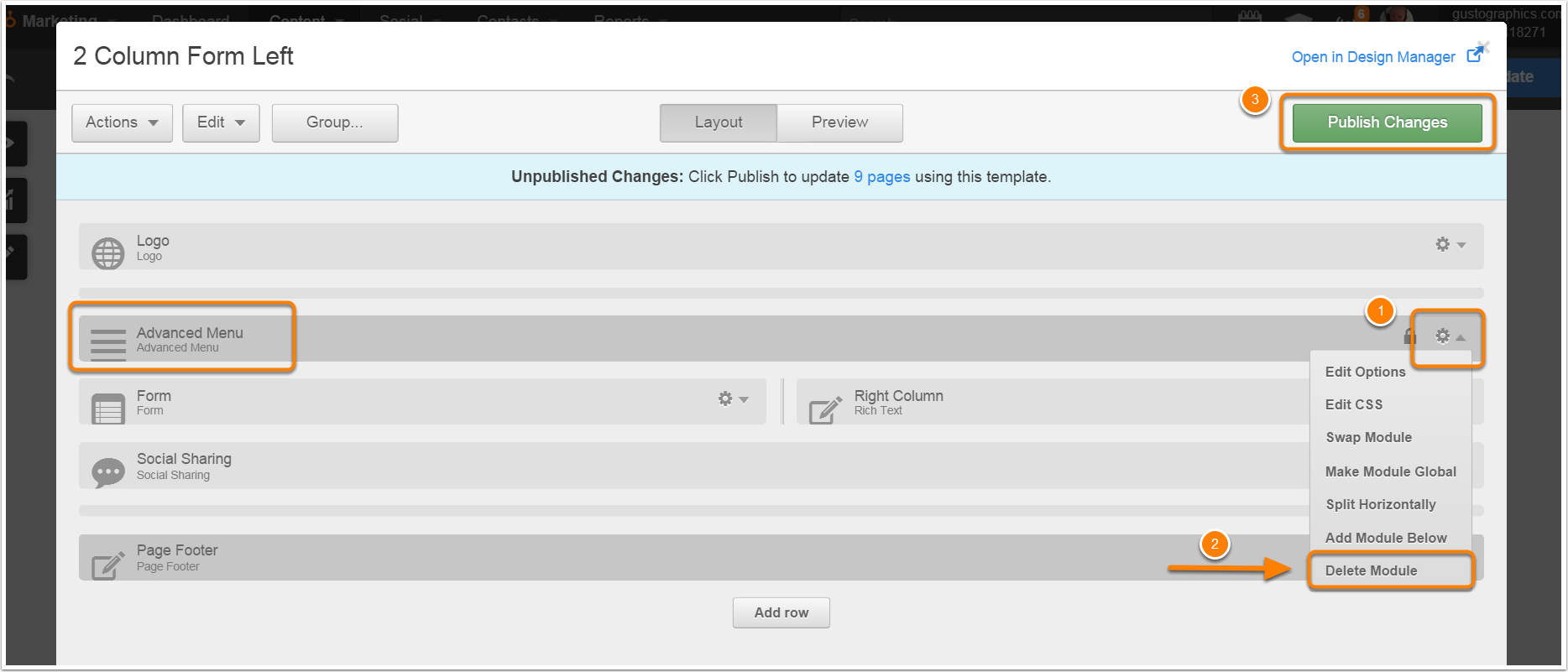Select Split Horizontally menu entry
The height and width of the screenshot is (672, 1568).
(1381, 504)
